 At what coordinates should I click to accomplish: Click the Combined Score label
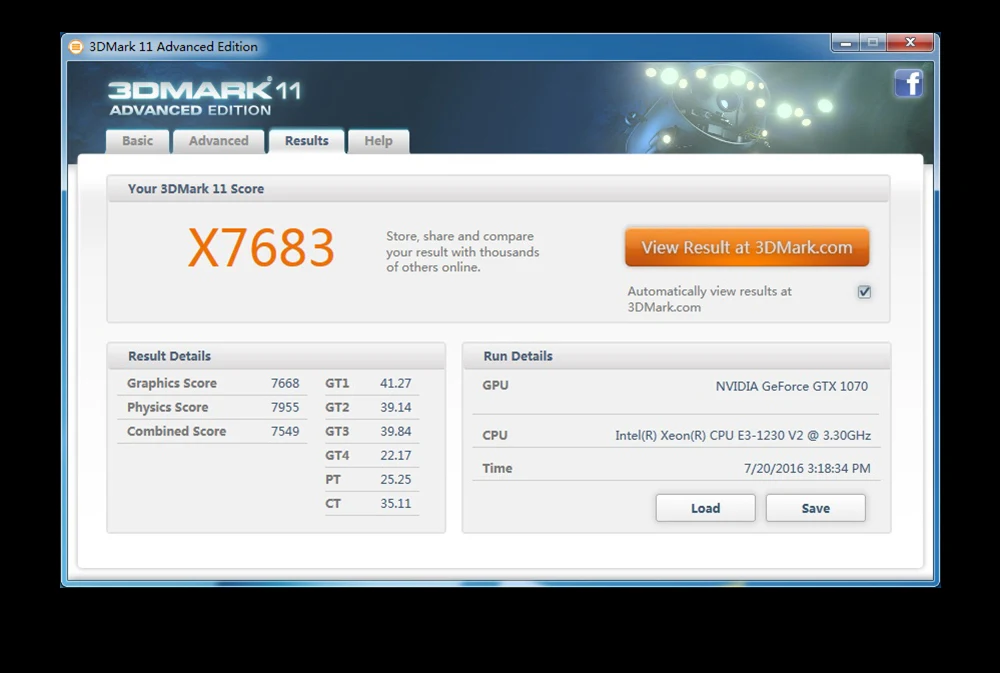(176, 431)
